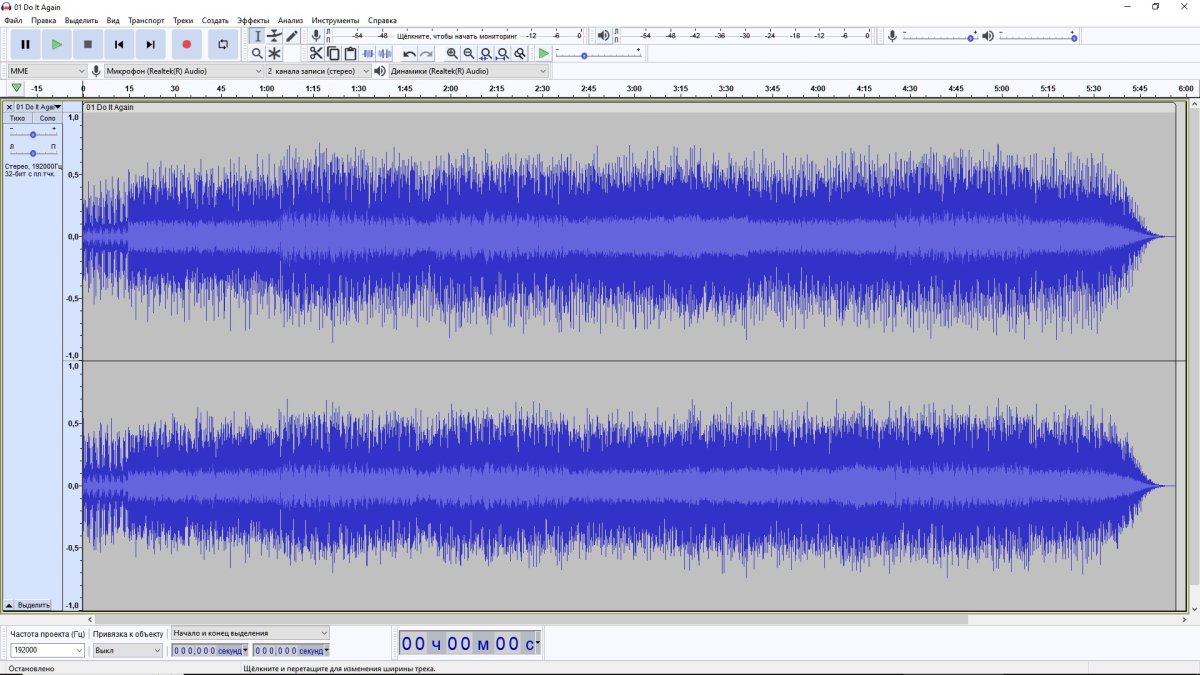Toggle the Соло track button
This screenshot has width=1200, height=675.
(47, 118)
